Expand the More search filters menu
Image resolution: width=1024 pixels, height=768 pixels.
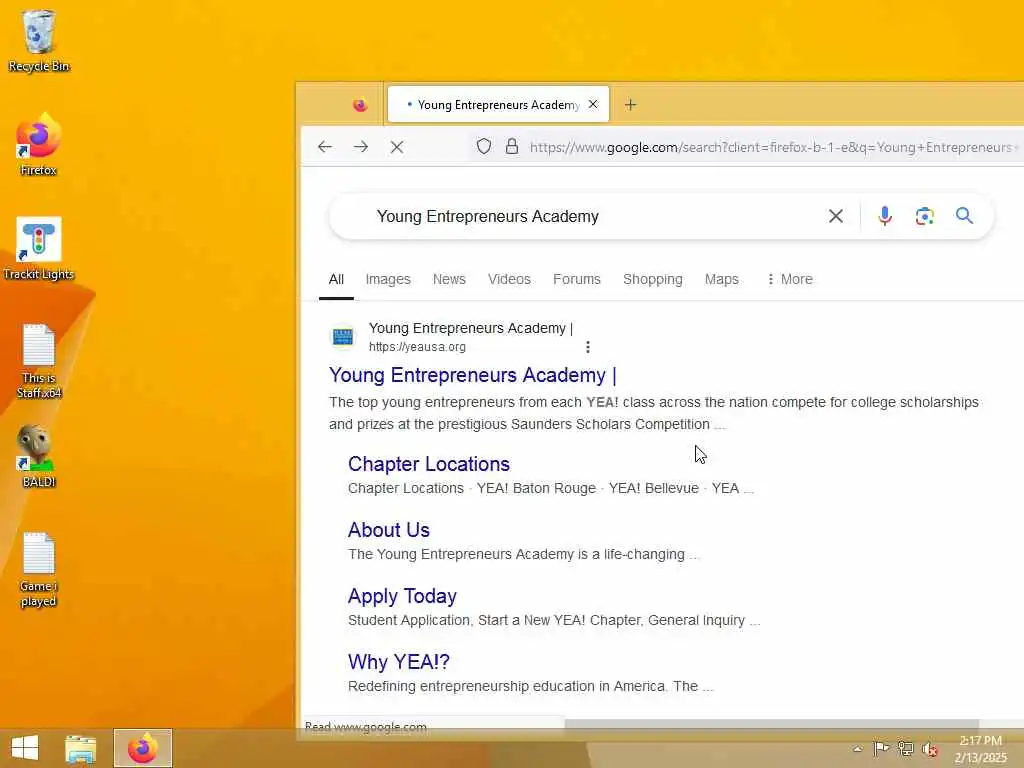(790, 280)
